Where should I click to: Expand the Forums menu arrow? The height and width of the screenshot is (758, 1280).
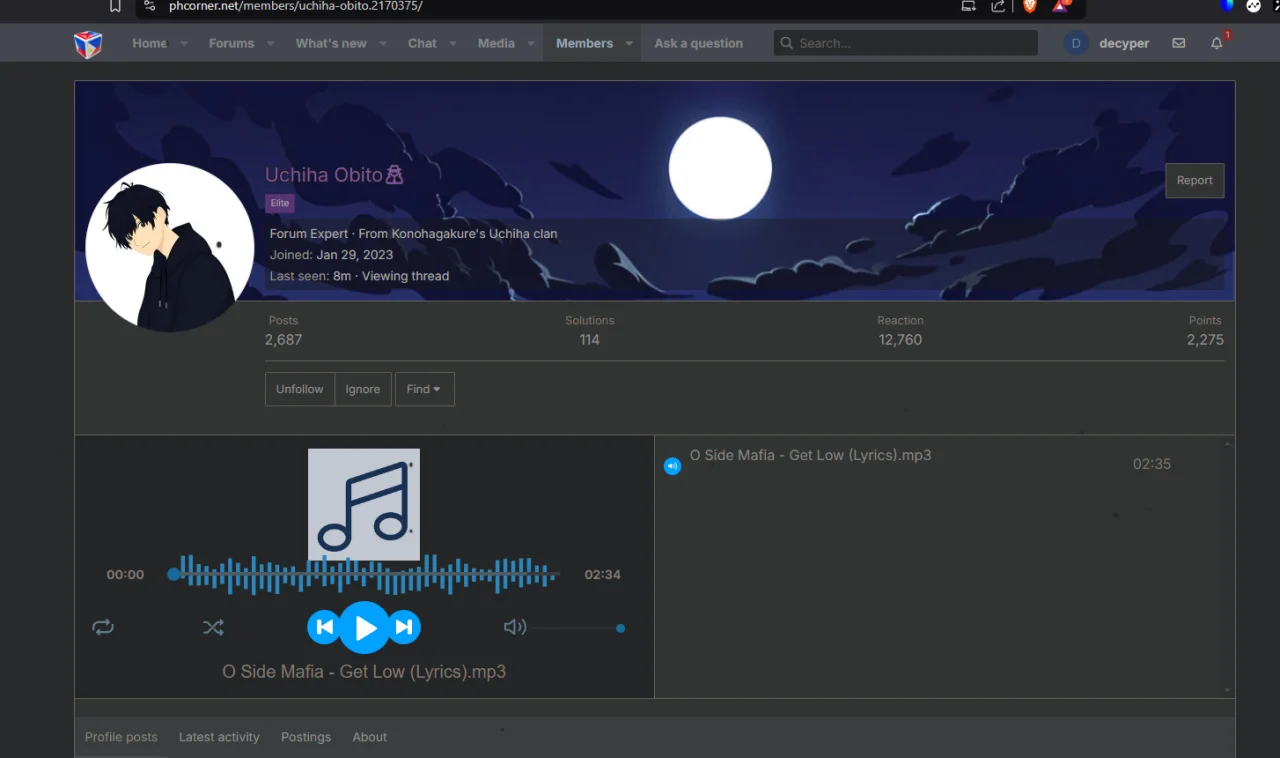pos(271,44)
